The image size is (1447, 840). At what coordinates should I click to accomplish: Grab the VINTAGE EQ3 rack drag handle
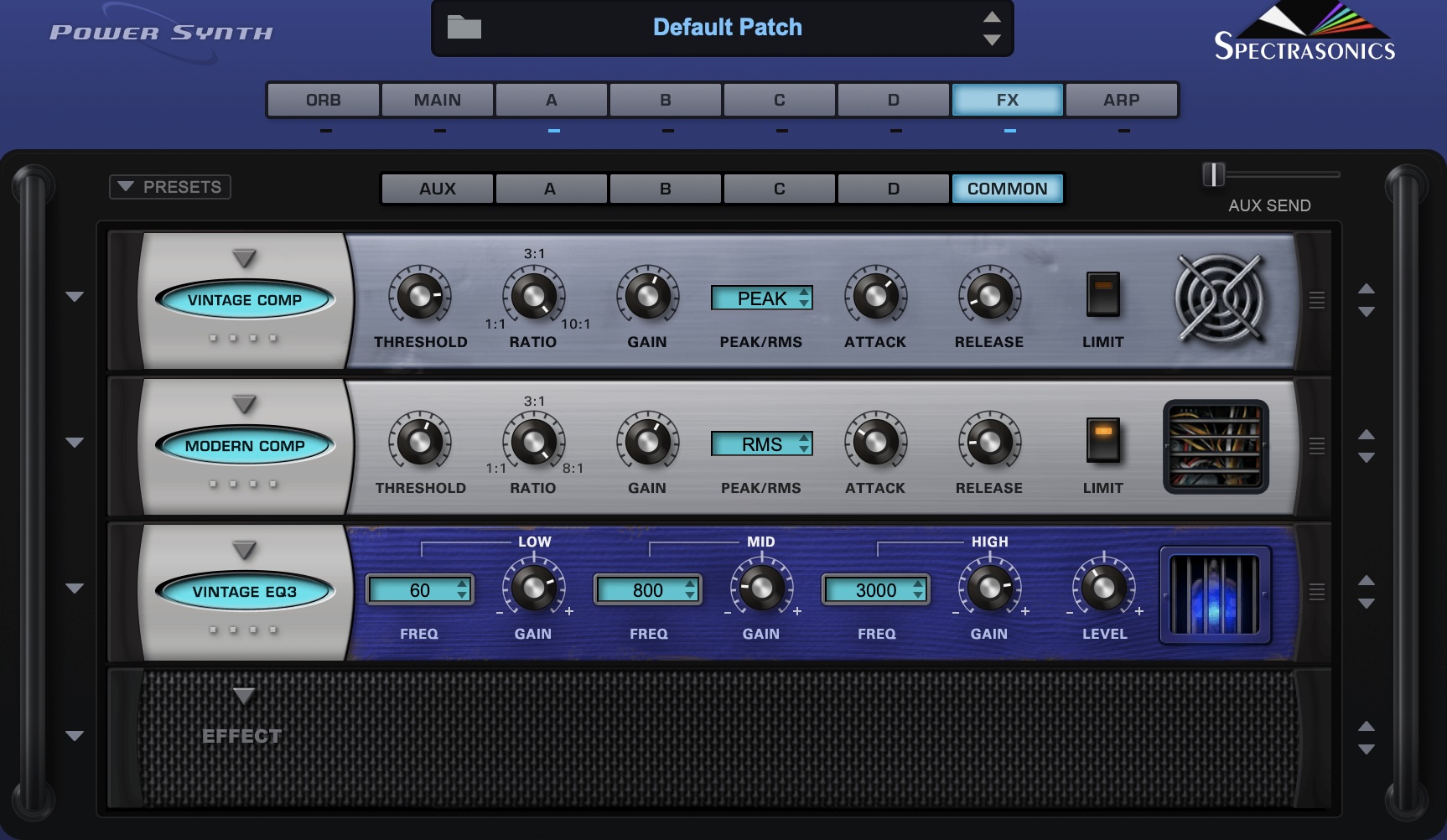click(1317, 591)
